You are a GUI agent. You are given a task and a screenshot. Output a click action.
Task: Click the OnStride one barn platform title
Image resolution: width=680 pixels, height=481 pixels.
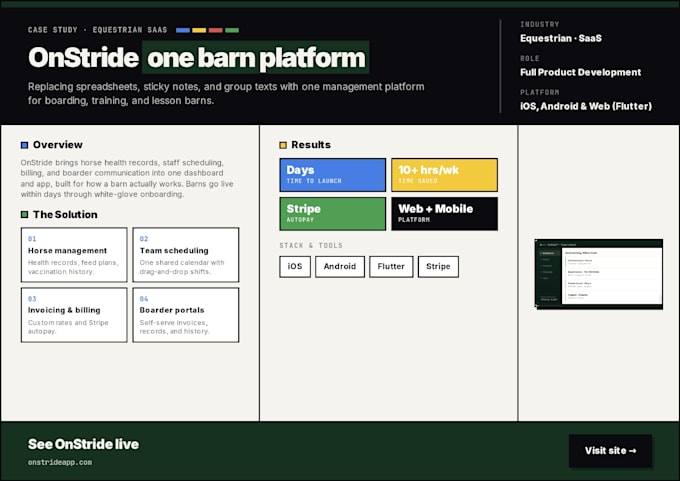coord(198,57)
